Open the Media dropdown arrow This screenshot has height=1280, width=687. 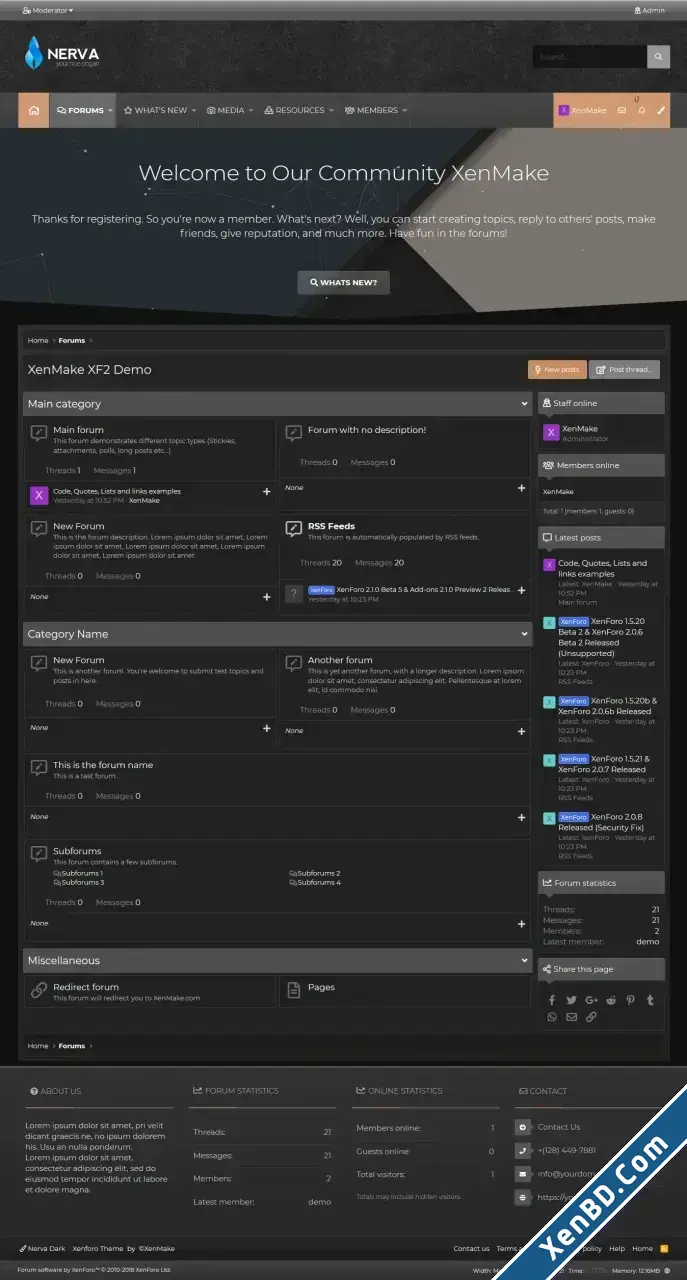(251, 110)
